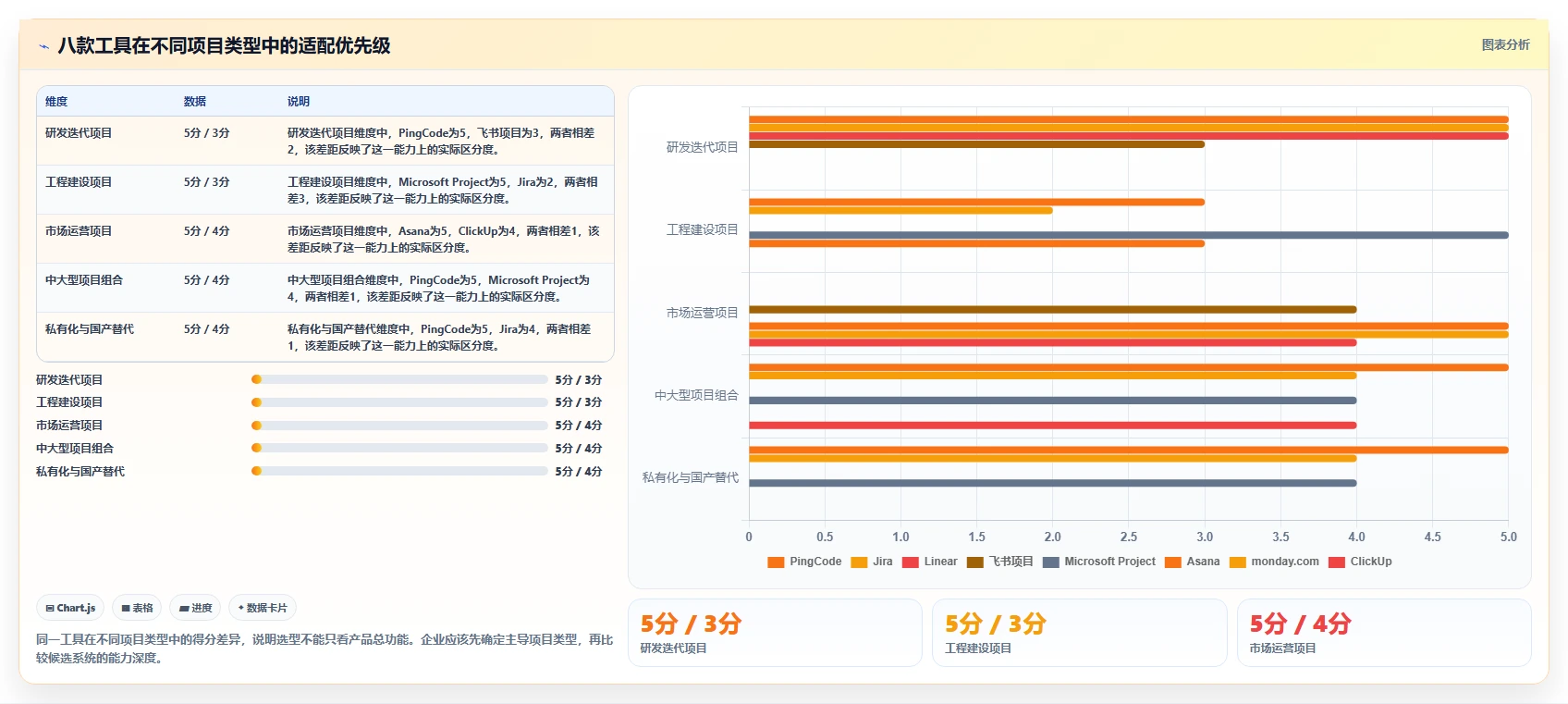Image resolution: width=1568 pixels, height=704 pixels.
Task: Click the 3.0 tick on chart x-axis
Action: click(x=1205, y=537)
